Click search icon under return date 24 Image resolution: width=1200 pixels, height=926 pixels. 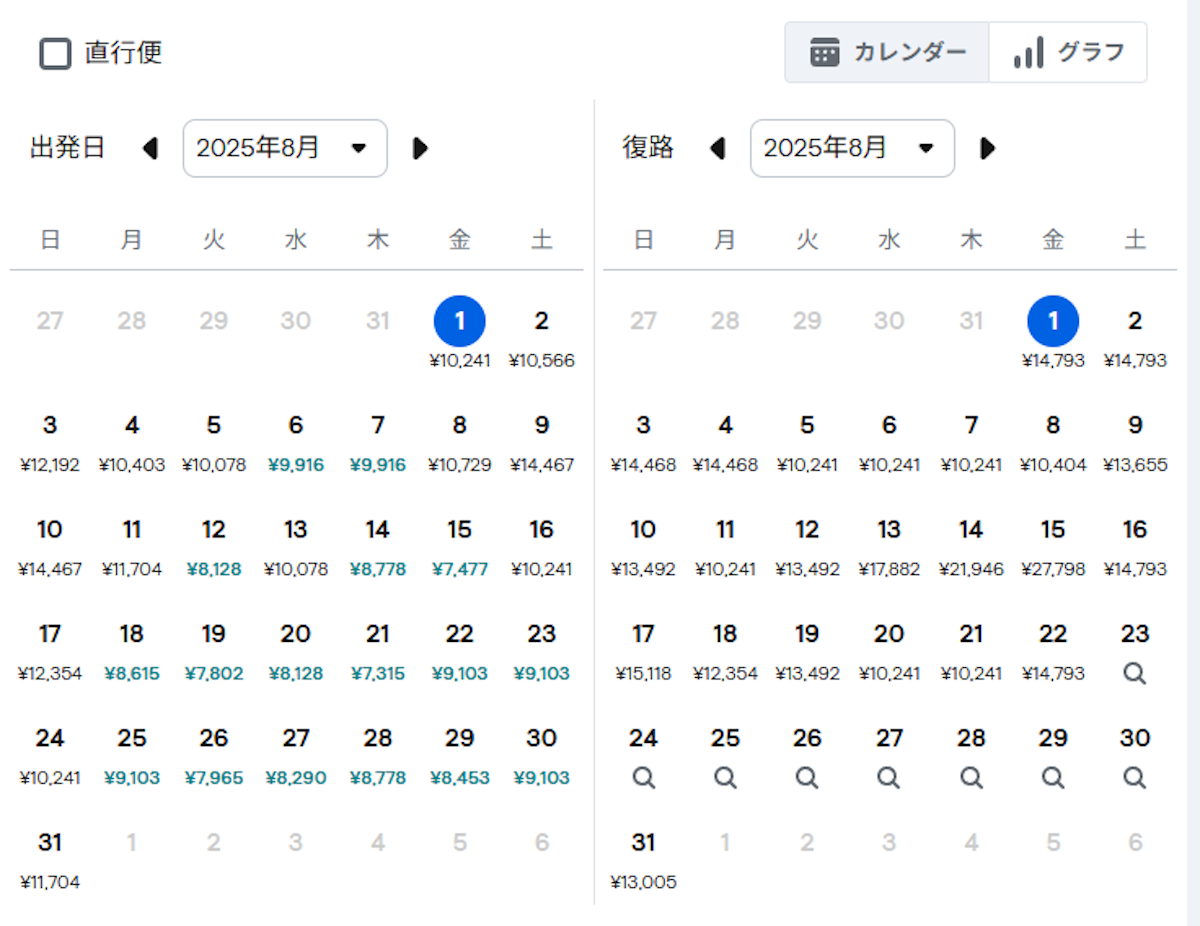(x=643, y=777)
